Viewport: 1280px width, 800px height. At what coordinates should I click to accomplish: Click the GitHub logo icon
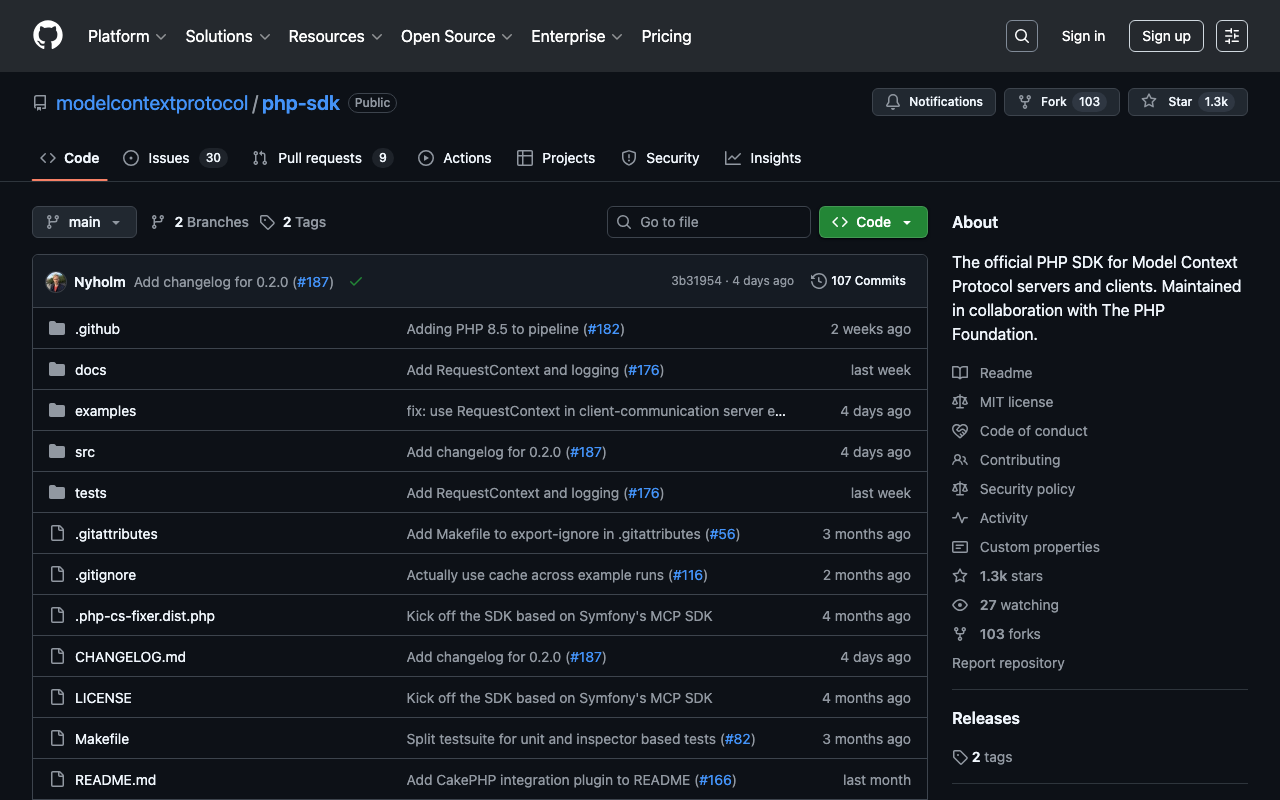48,36
